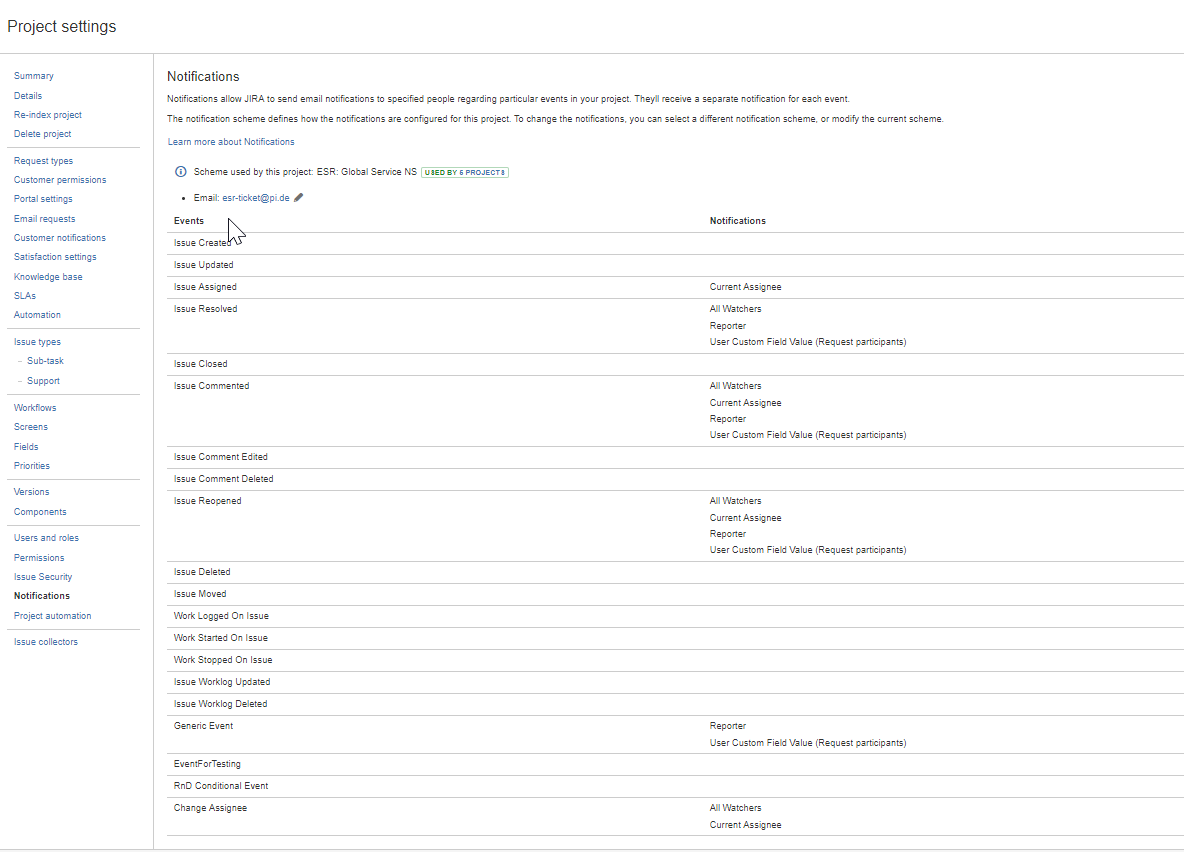This screenshot has height=852, width=1184.
Task: Click the Used by 6 projects badge
Action: (464, 172)
